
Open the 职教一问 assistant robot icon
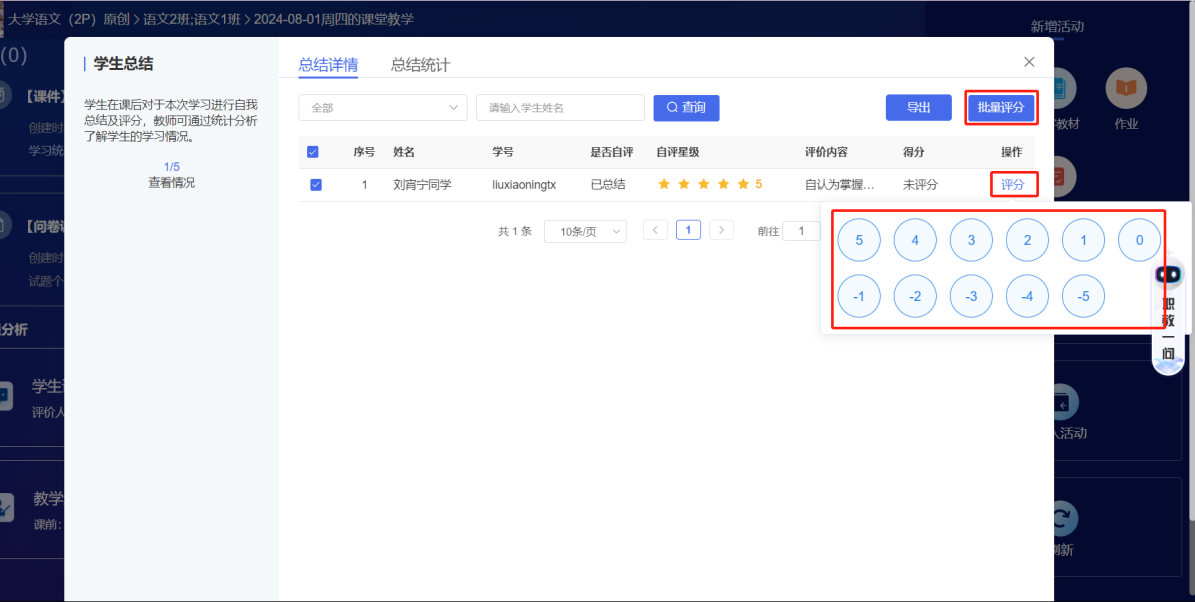tap(1168, 273)
